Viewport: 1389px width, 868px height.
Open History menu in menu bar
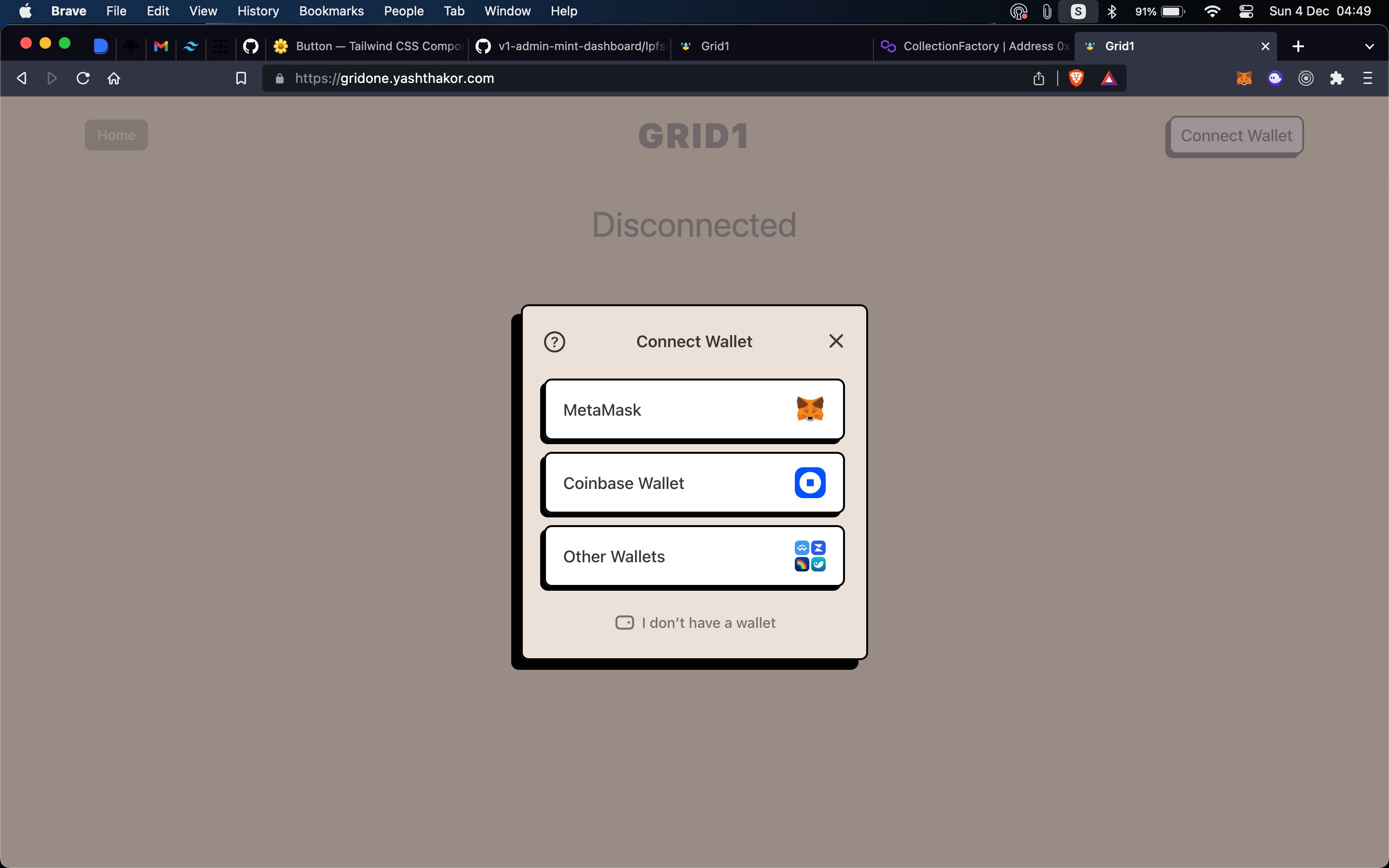coord(256,11)
